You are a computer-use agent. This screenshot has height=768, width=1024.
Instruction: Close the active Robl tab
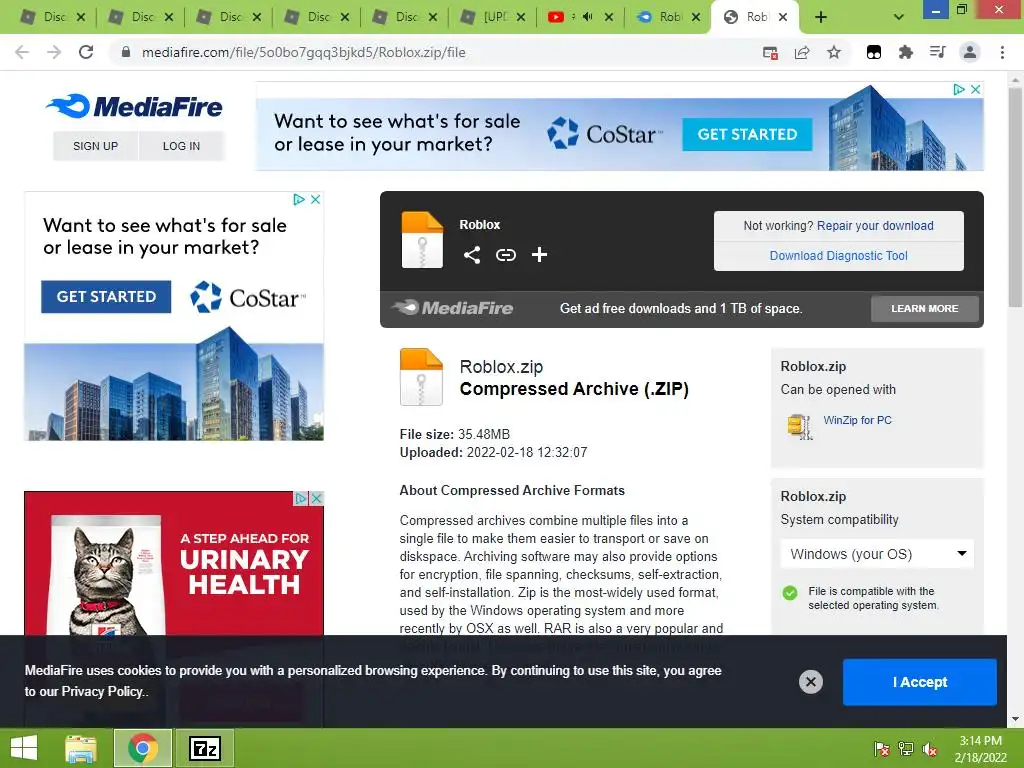783,17
